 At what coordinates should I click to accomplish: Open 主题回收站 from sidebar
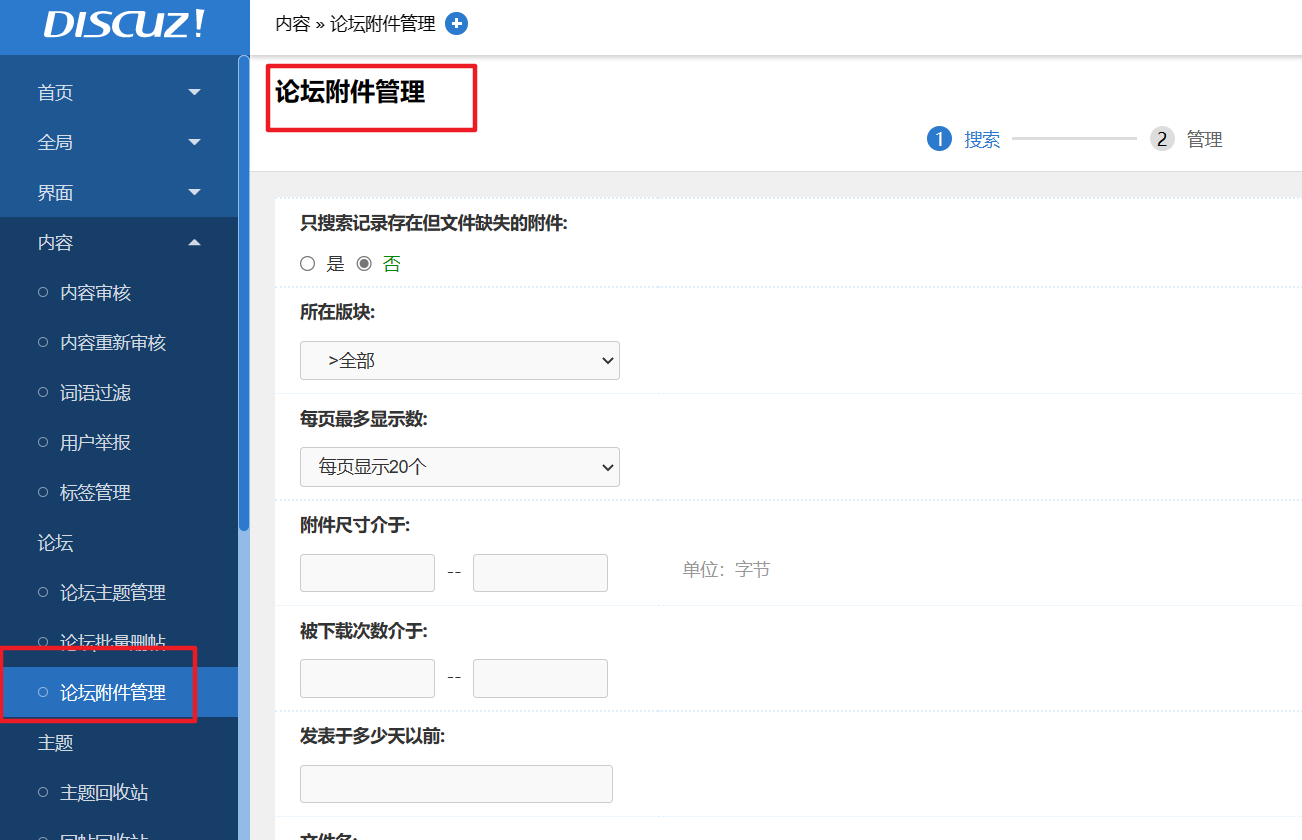[104, 793]
